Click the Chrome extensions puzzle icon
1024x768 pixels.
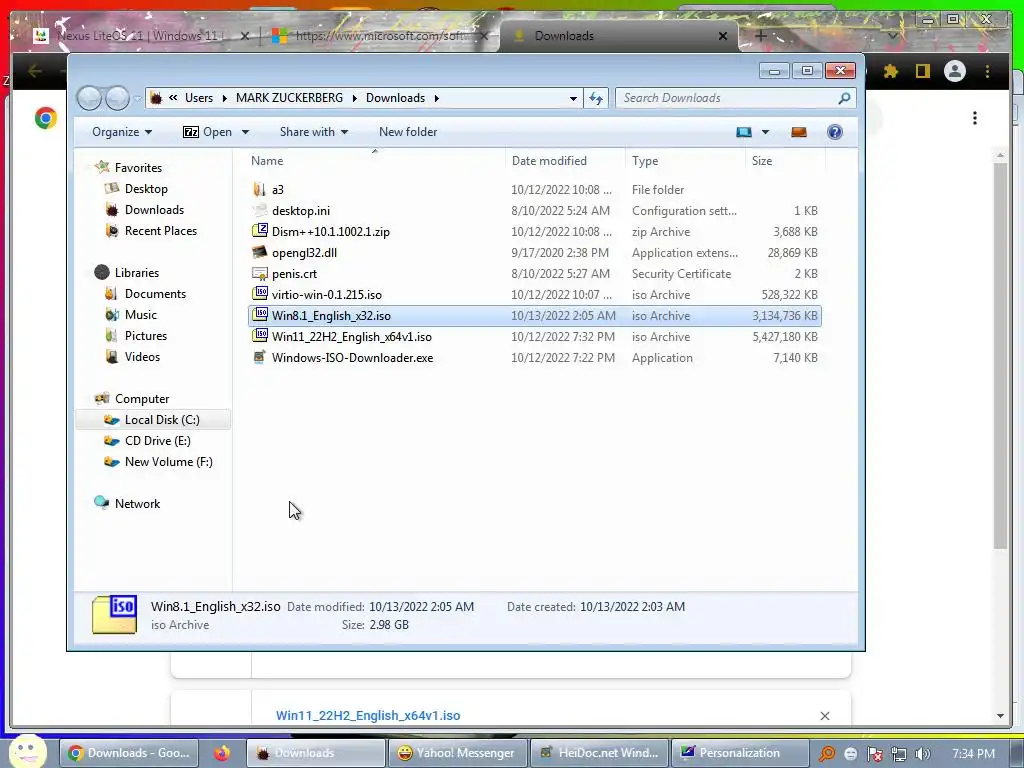891,71
